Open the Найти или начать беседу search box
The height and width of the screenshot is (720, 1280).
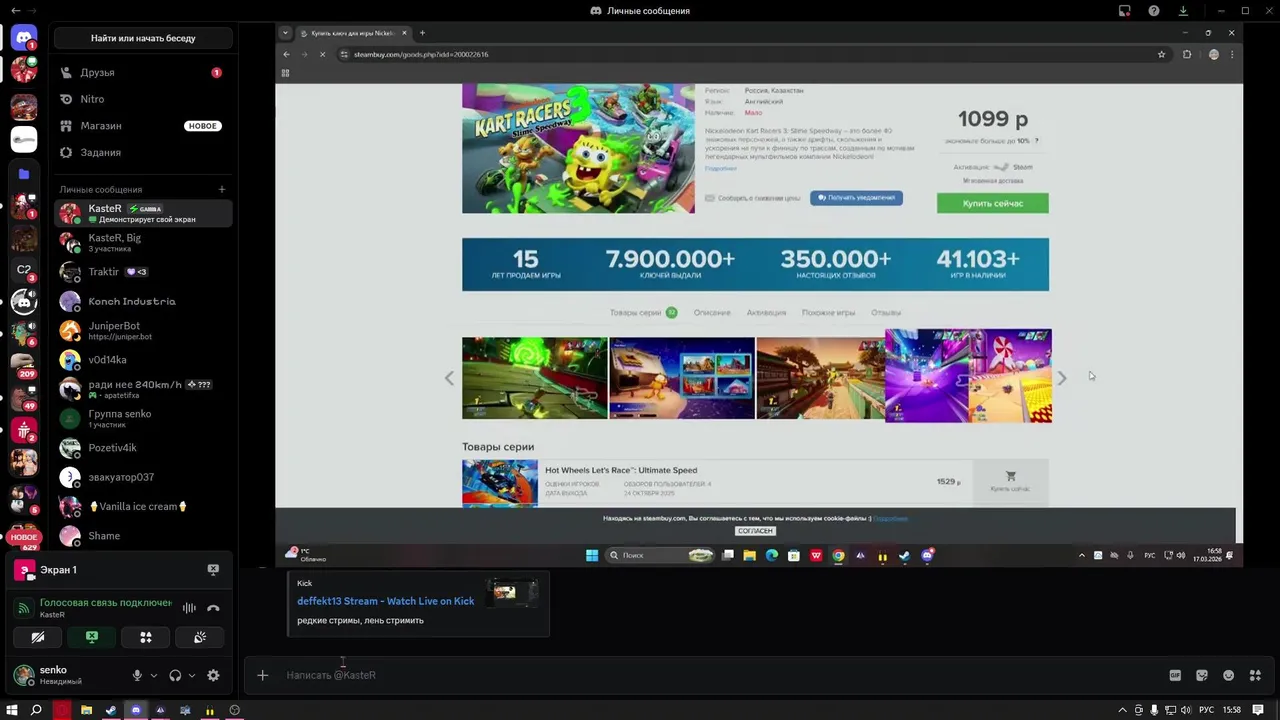143,38
